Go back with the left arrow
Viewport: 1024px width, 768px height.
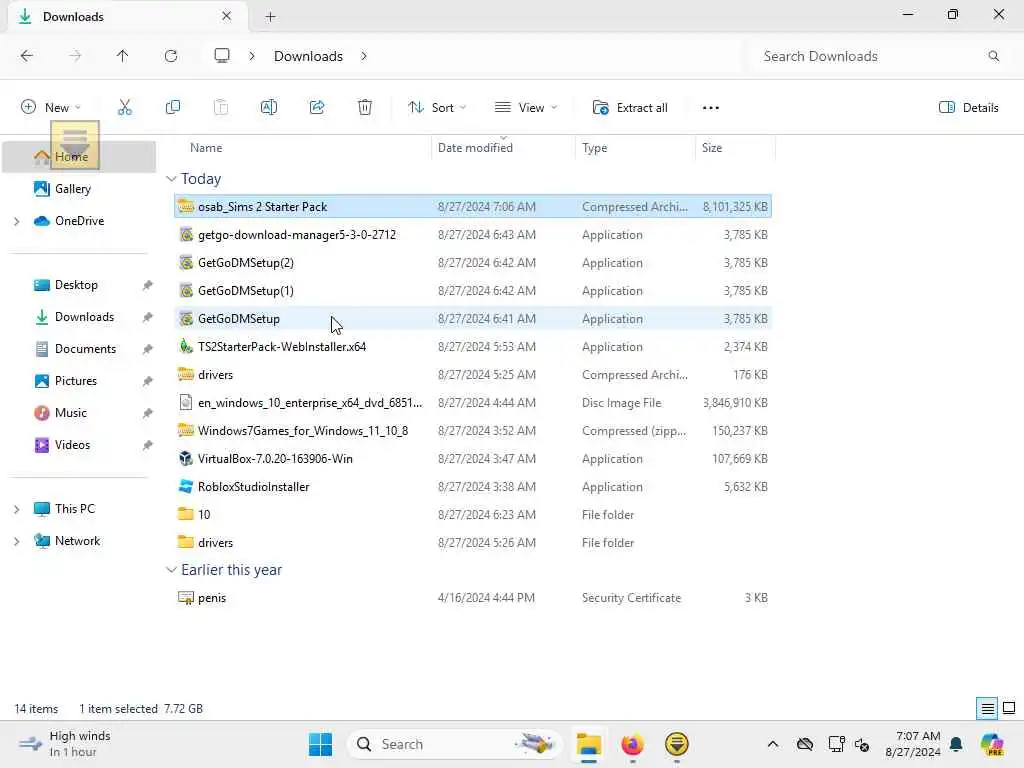pyautogui.click(x=27, y=56)
